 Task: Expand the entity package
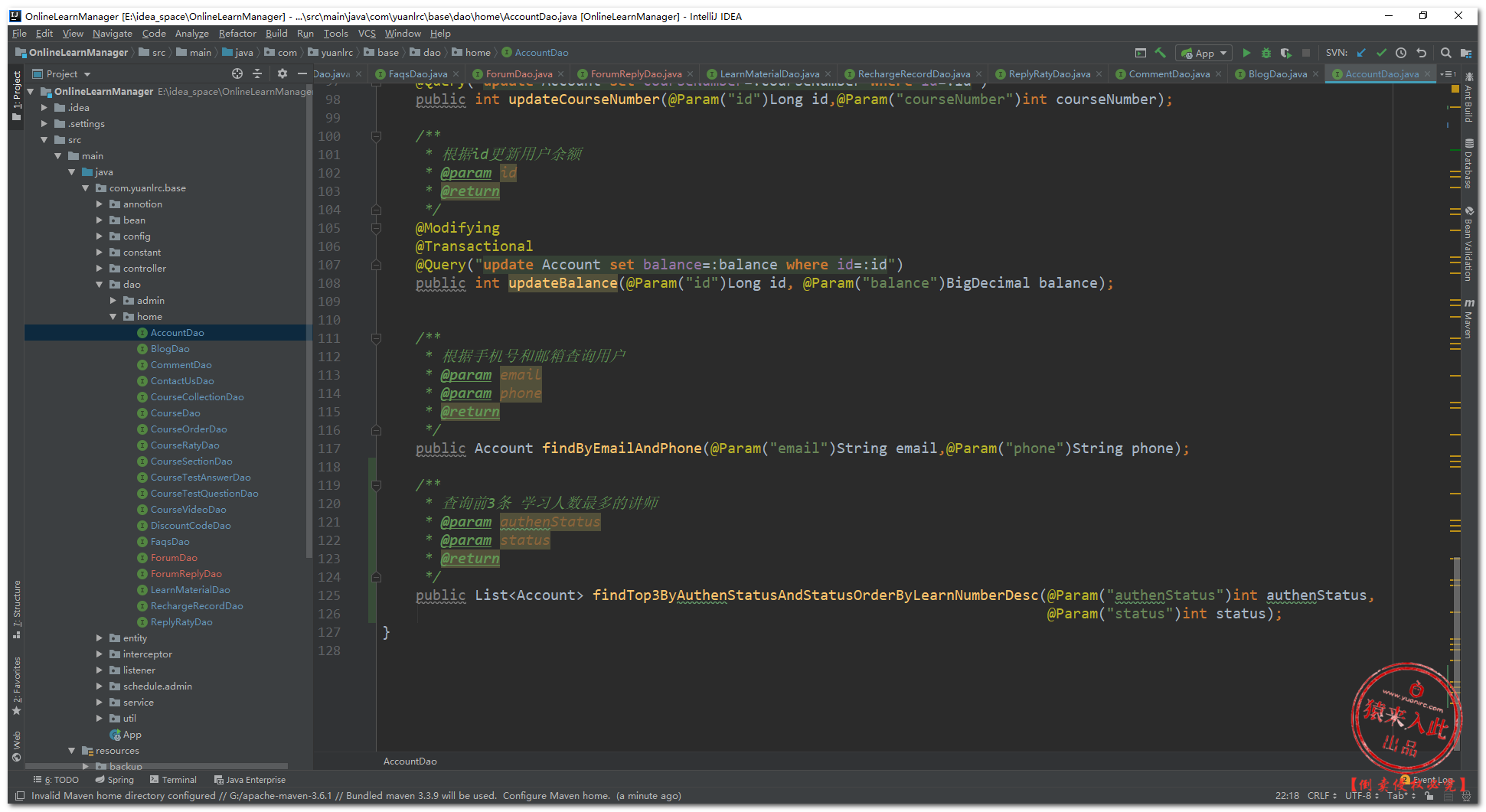point(100,638)
